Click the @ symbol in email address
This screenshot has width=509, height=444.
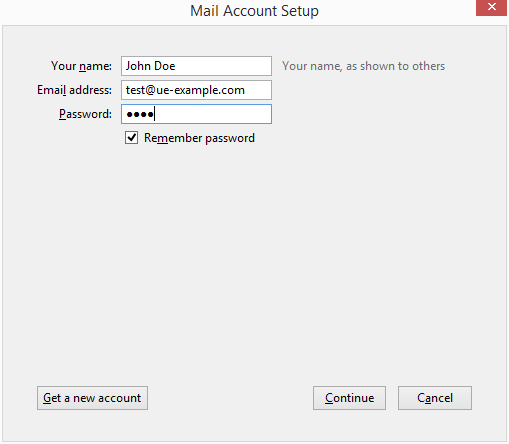tap(151, 90)
